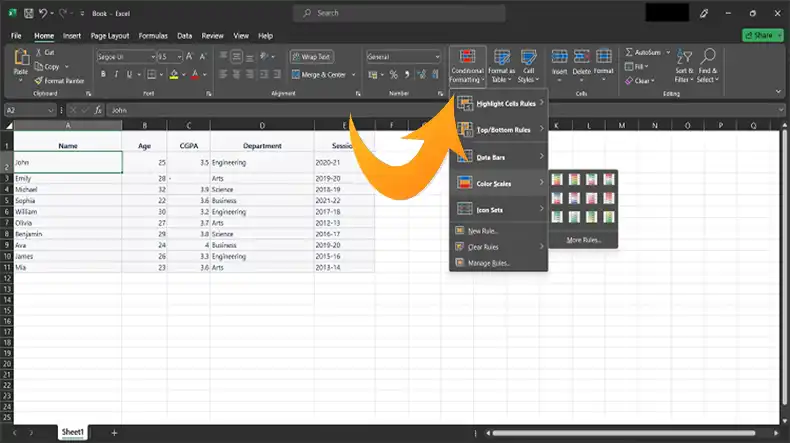Click the Insert Function fx icon

click(98, 110)
